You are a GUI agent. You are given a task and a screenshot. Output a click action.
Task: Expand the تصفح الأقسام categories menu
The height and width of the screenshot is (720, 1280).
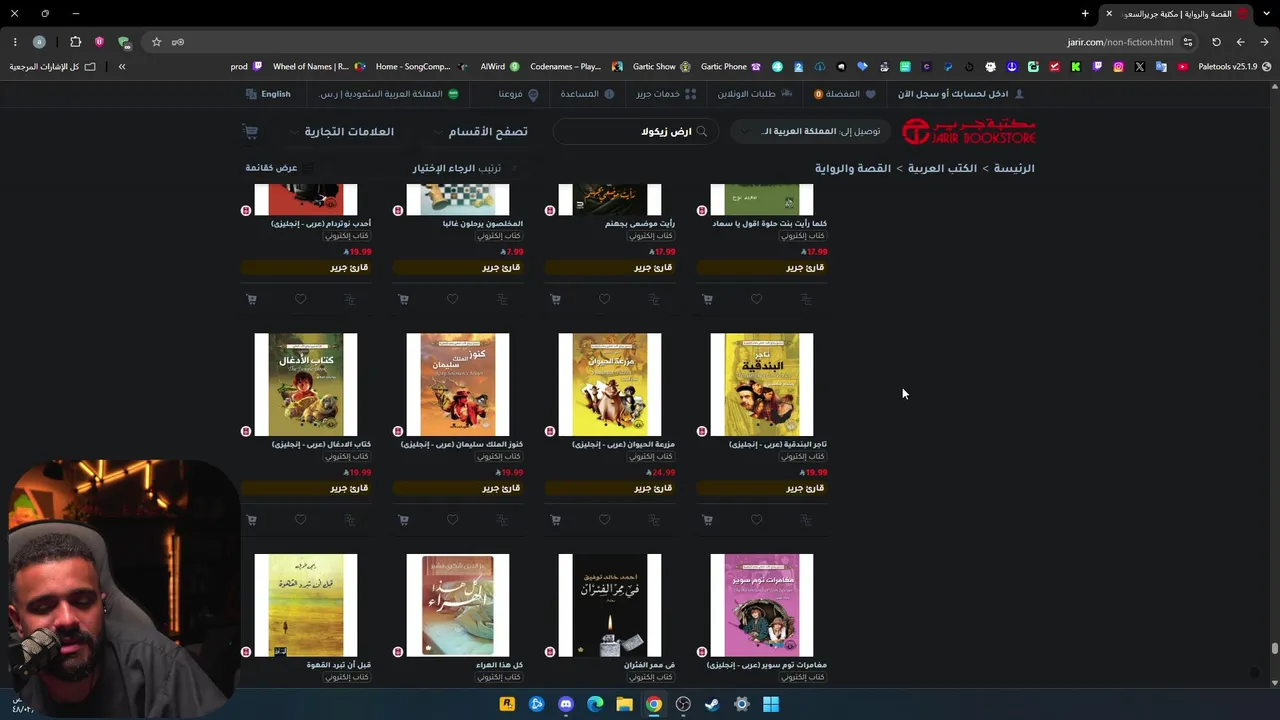[x=482, y=132]
